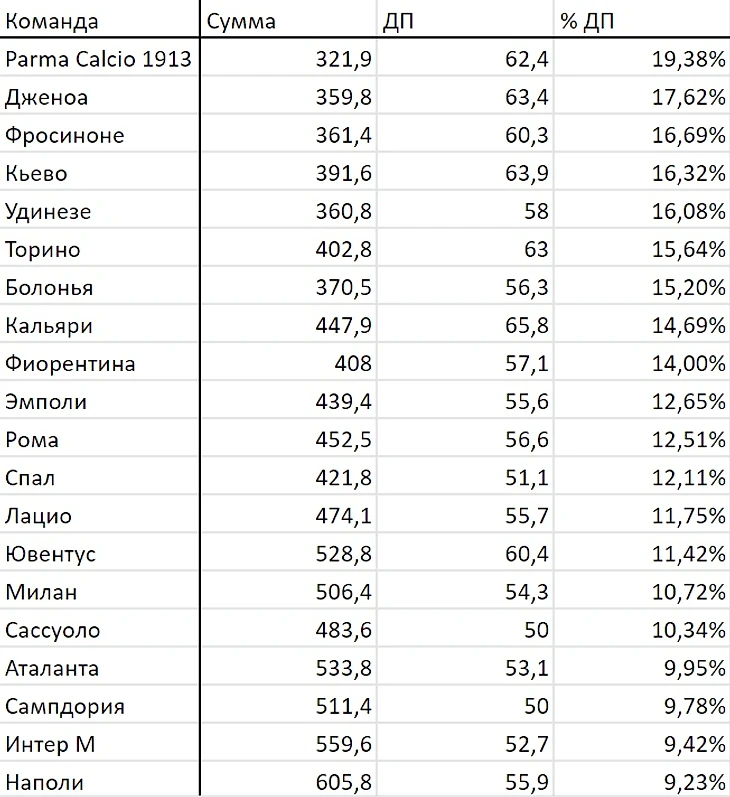
Task: Select the % ДП header cell
Action: coord(642,19)
